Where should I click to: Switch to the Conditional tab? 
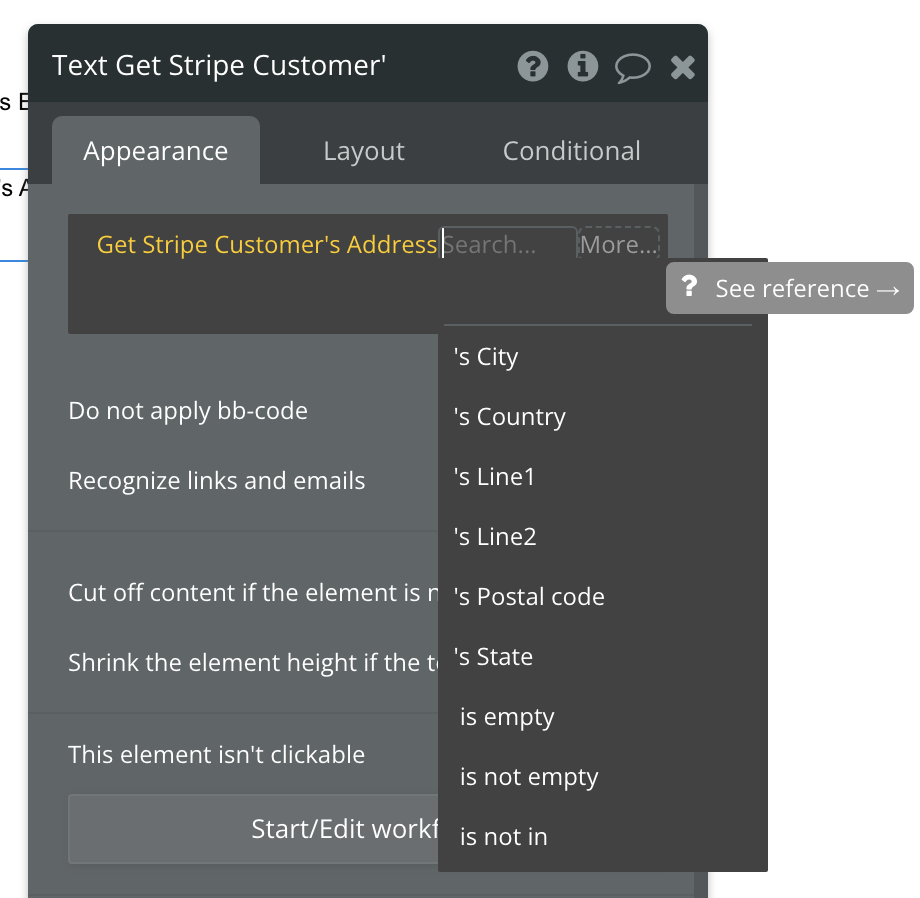coord(571,151)
